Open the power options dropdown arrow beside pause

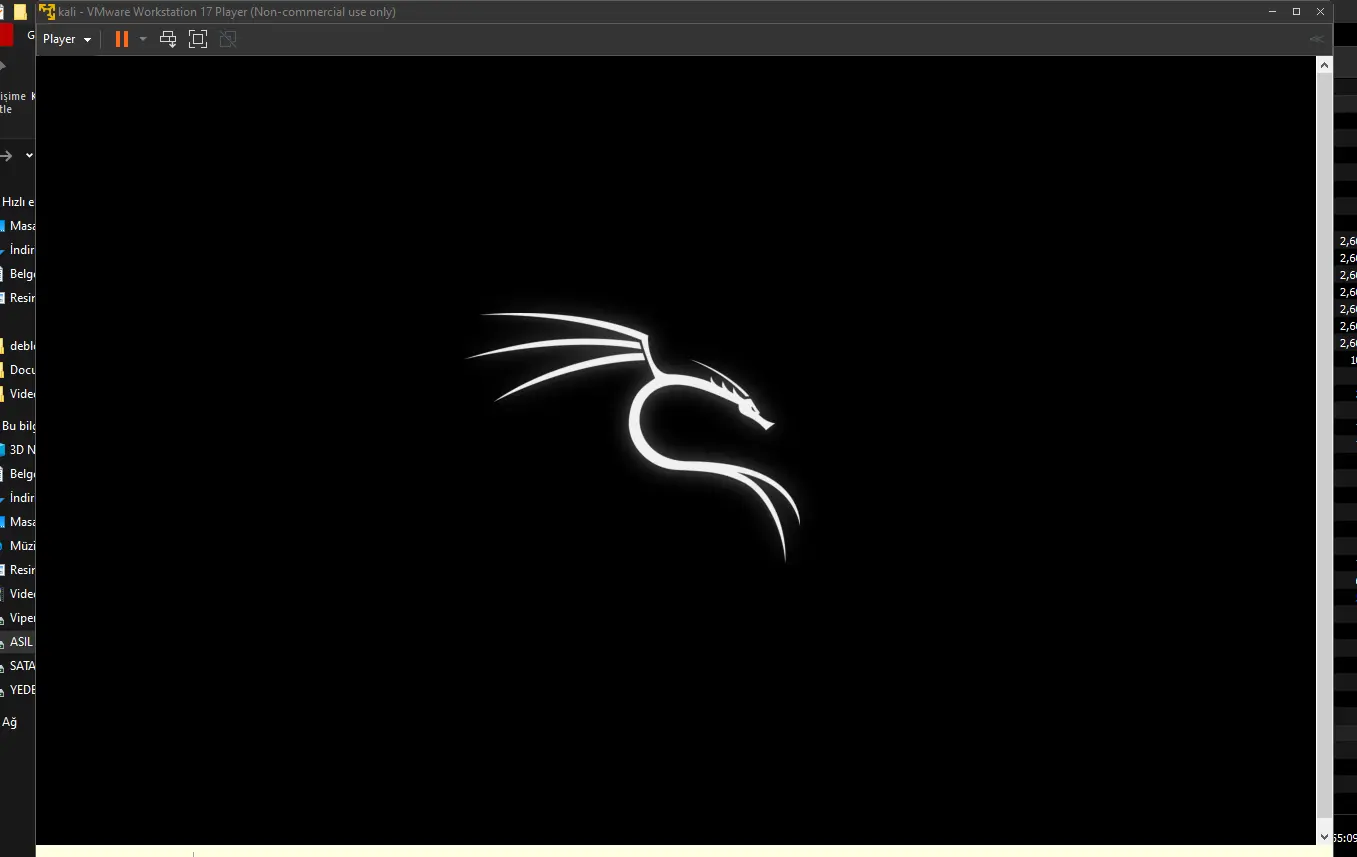(x=143, y=39)
